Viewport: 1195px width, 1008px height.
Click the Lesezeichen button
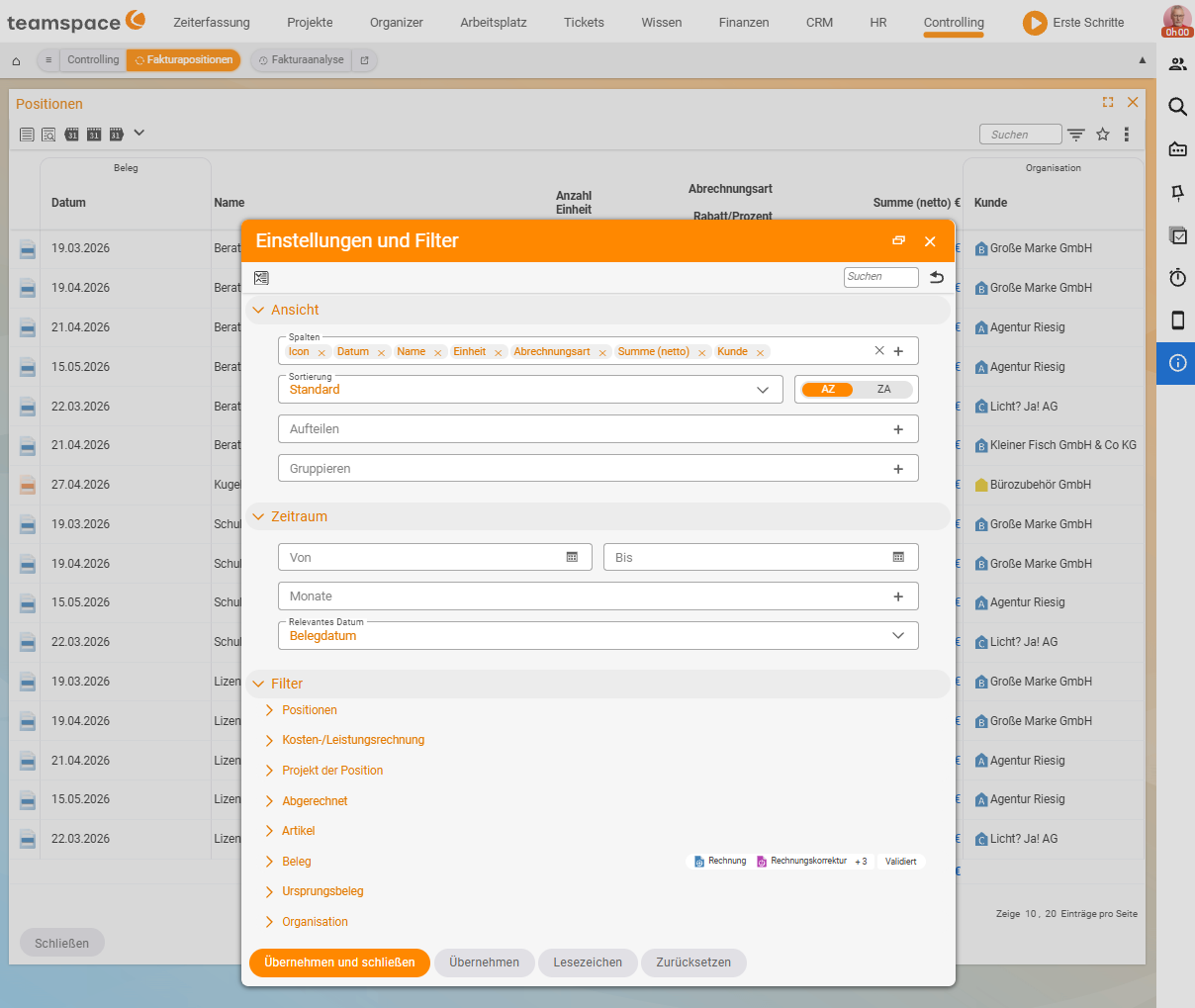pos(588,962)
